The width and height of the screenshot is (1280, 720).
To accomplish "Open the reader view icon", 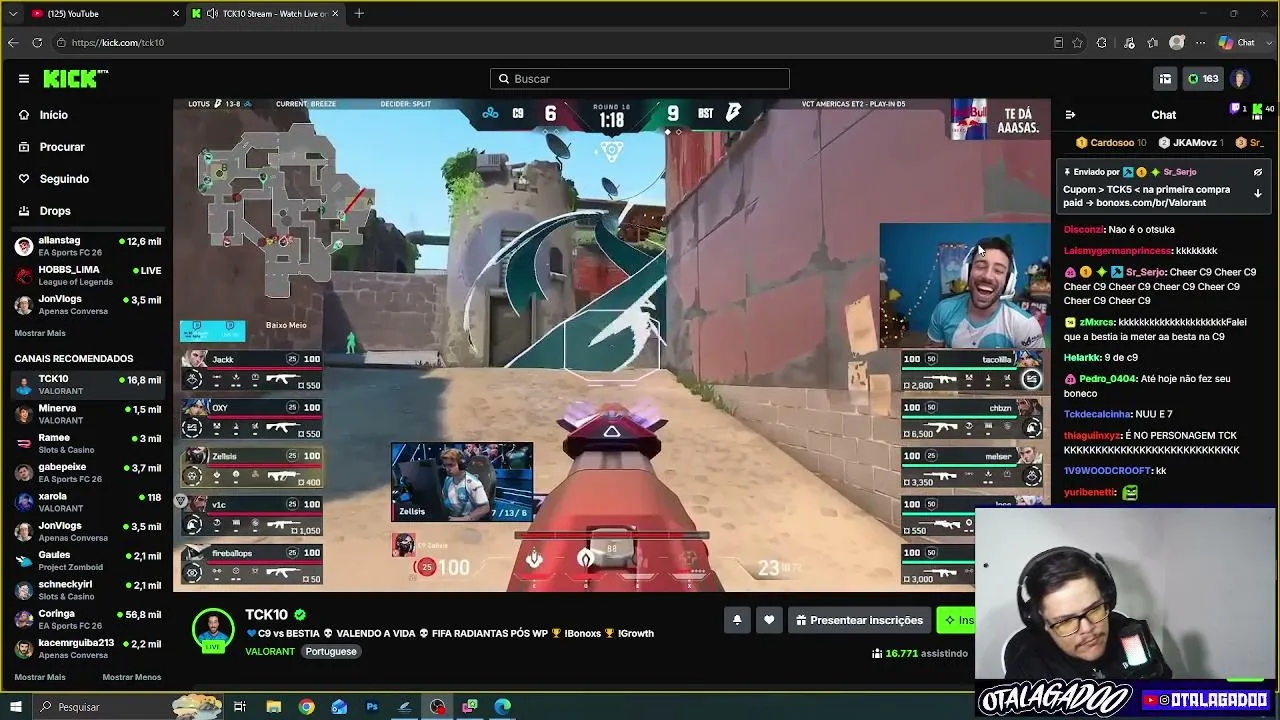I will pyautogui.click(x=1058, y=43).
